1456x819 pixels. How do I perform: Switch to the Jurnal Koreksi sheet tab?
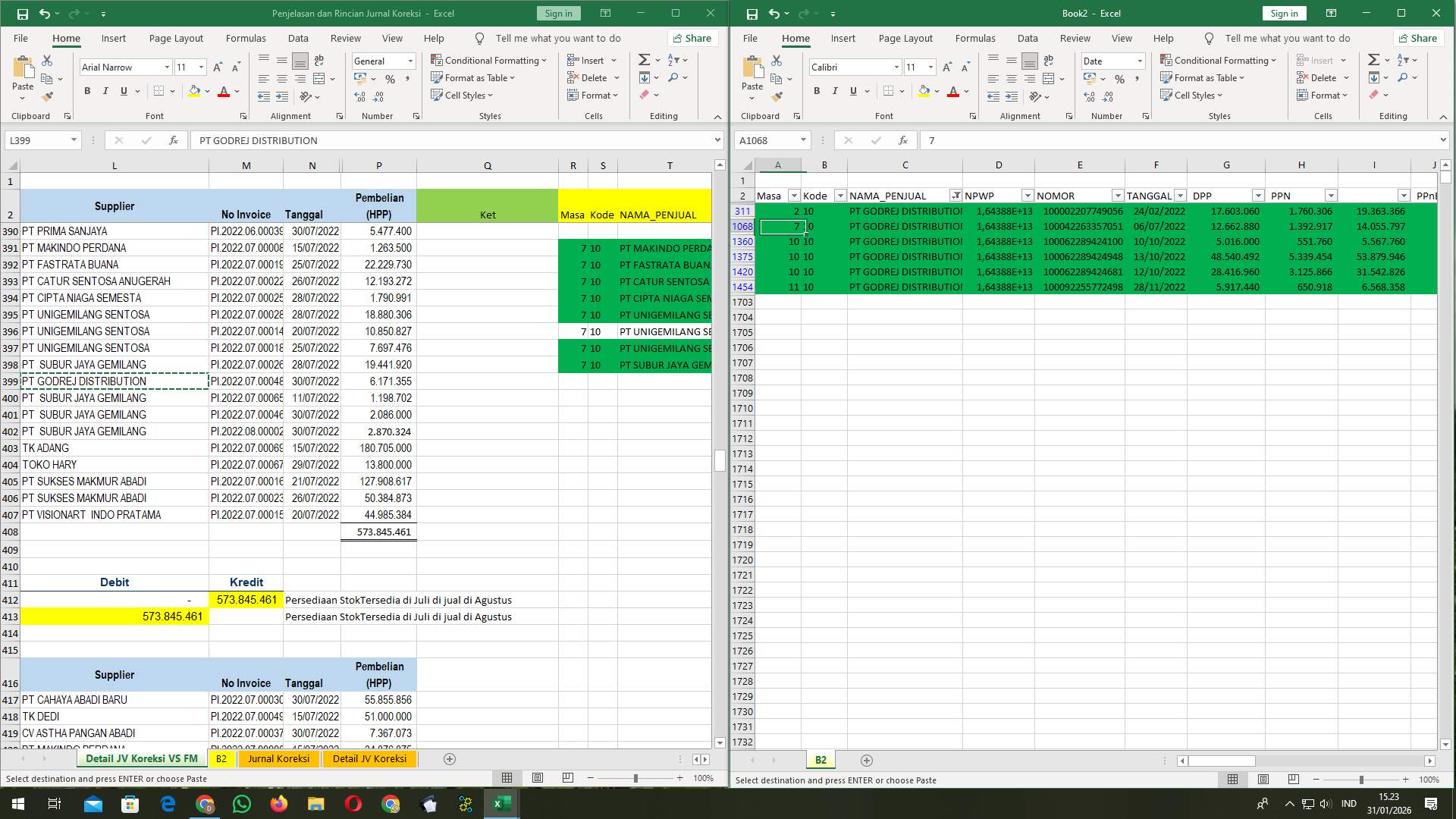(279, 758)
